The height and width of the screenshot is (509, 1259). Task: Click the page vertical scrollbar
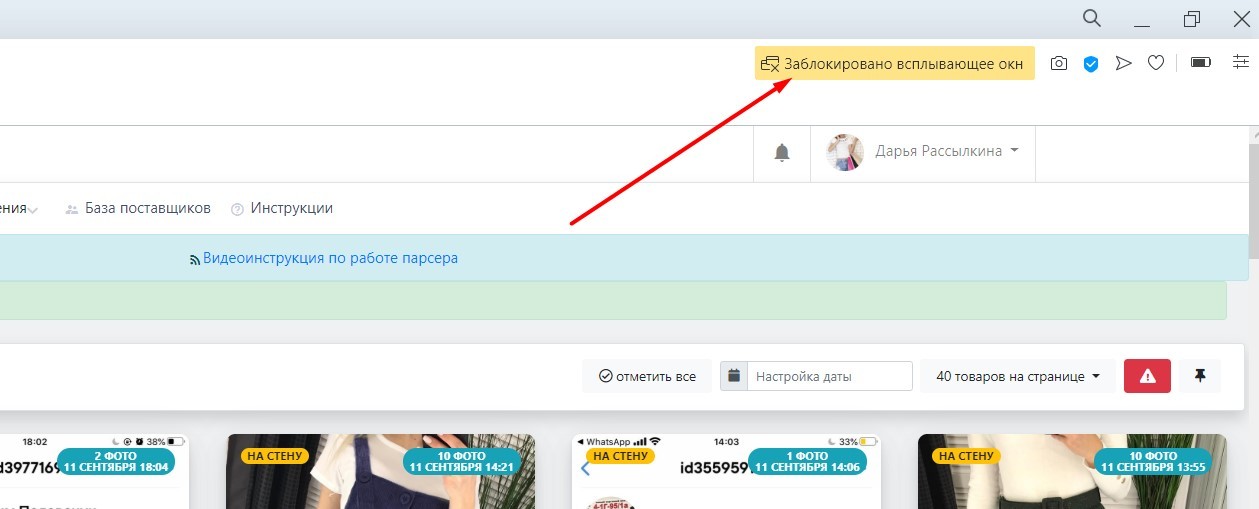[x=1253, y=200]
